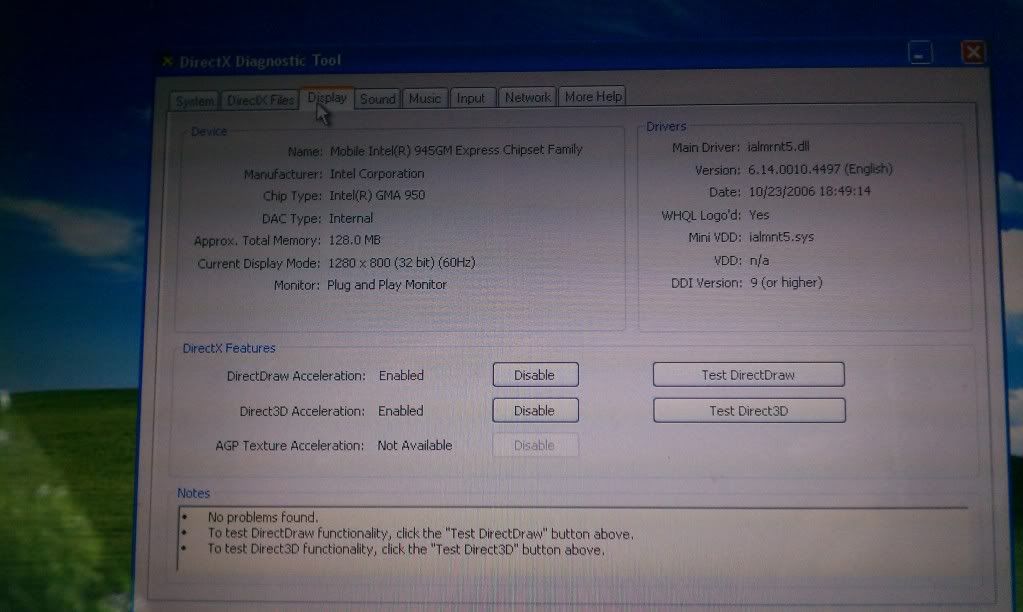This screenshot has height=612, width=1023.
Task: Click Mini VDD value ialmnt5.sys
Action: pos(782,237)
